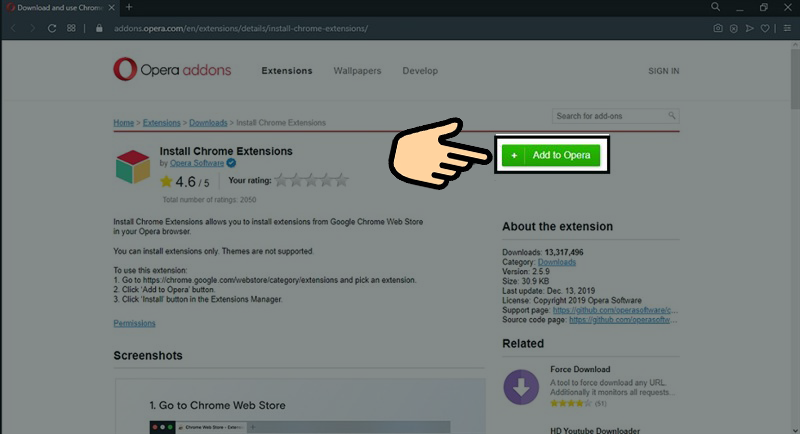Click the padlock site security icon
Viewport: 800px width, 434px height.
click(99, 29)
